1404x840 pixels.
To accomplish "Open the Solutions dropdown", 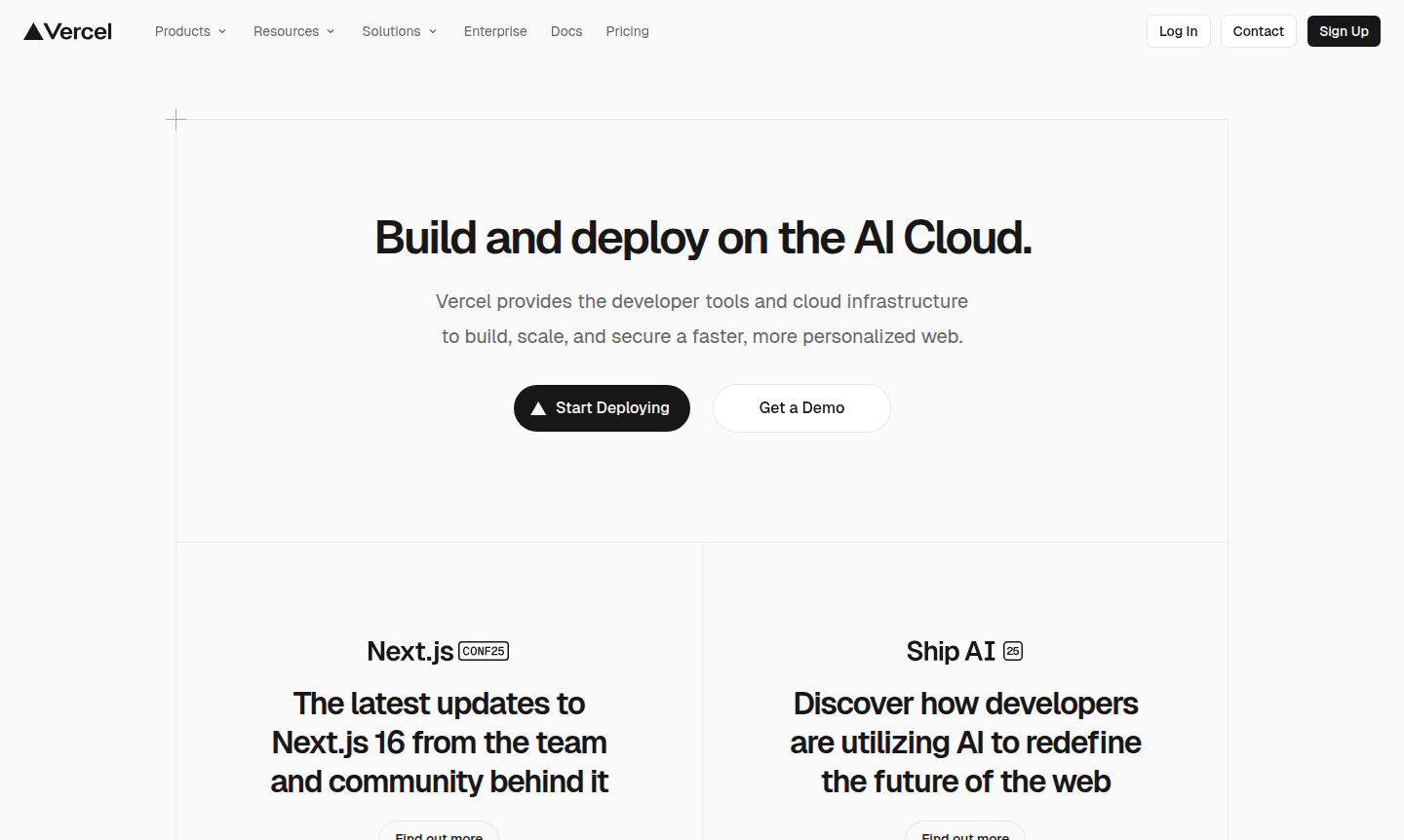I will (399, 31).
